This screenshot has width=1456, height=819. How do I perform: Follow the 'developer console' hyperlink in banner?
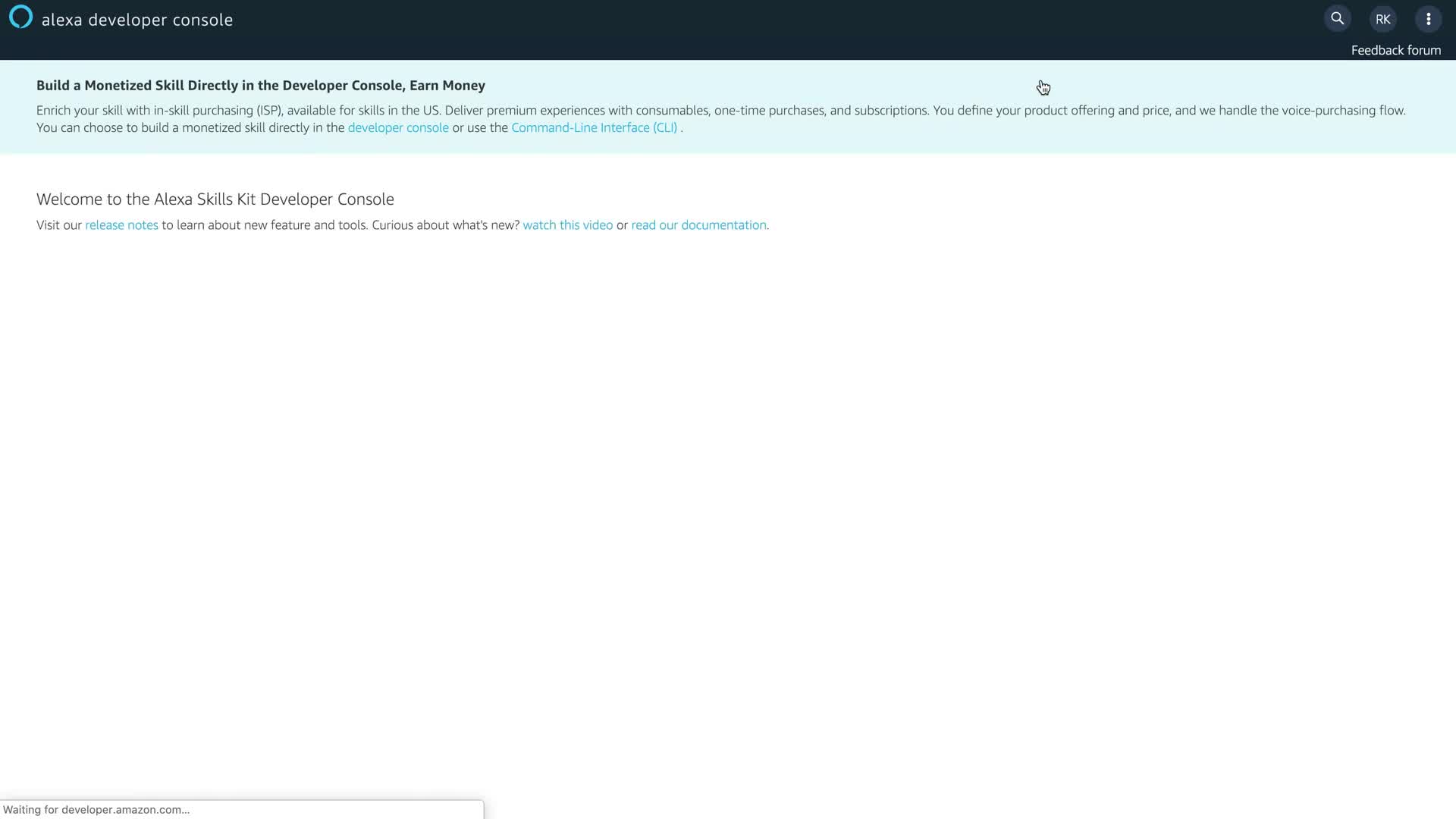pyautogui.click(x=397, y=128)
